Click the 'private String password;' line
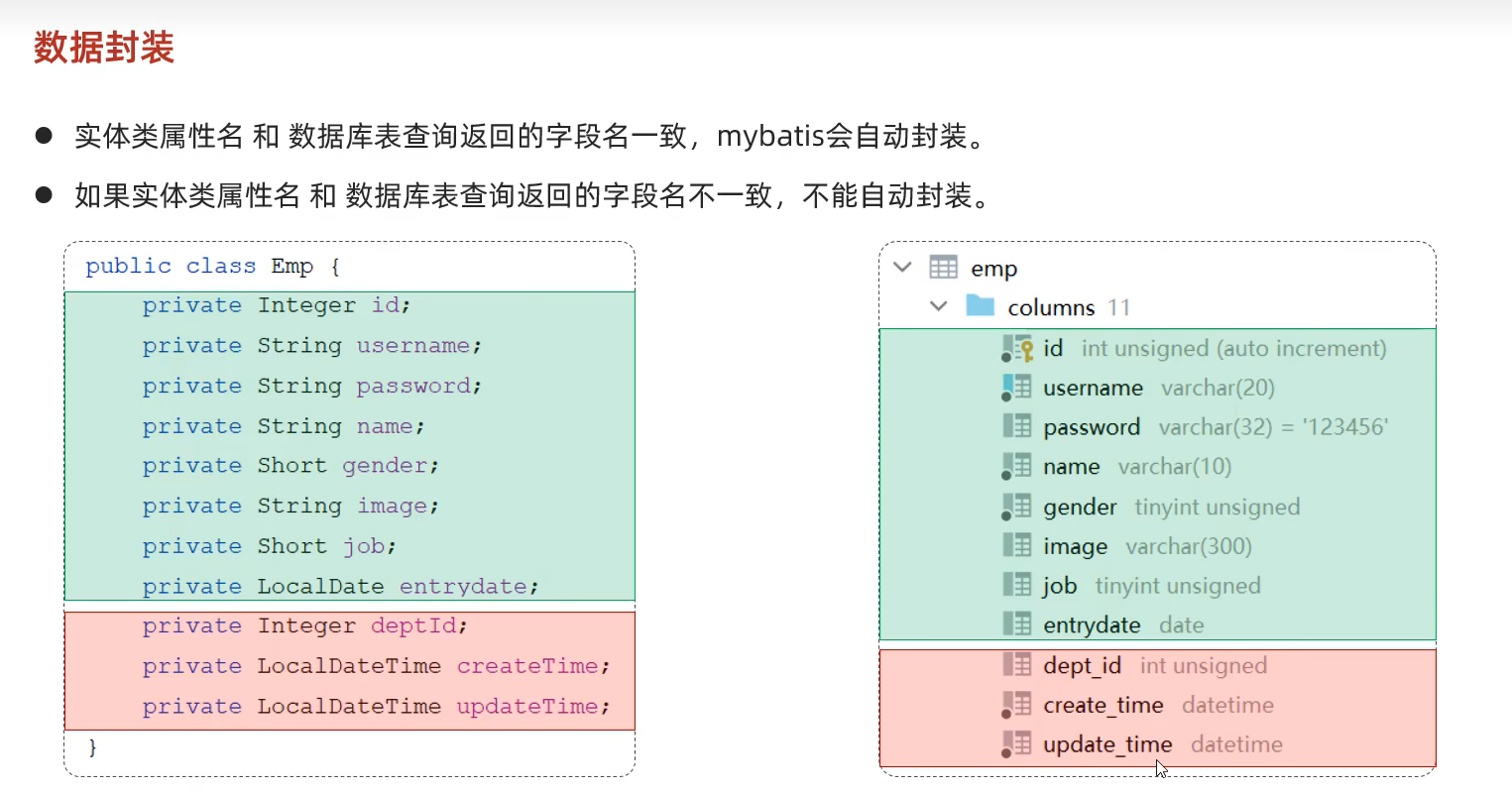The width and height of the screenshot is (1512, 794). (x=311, y=386)
